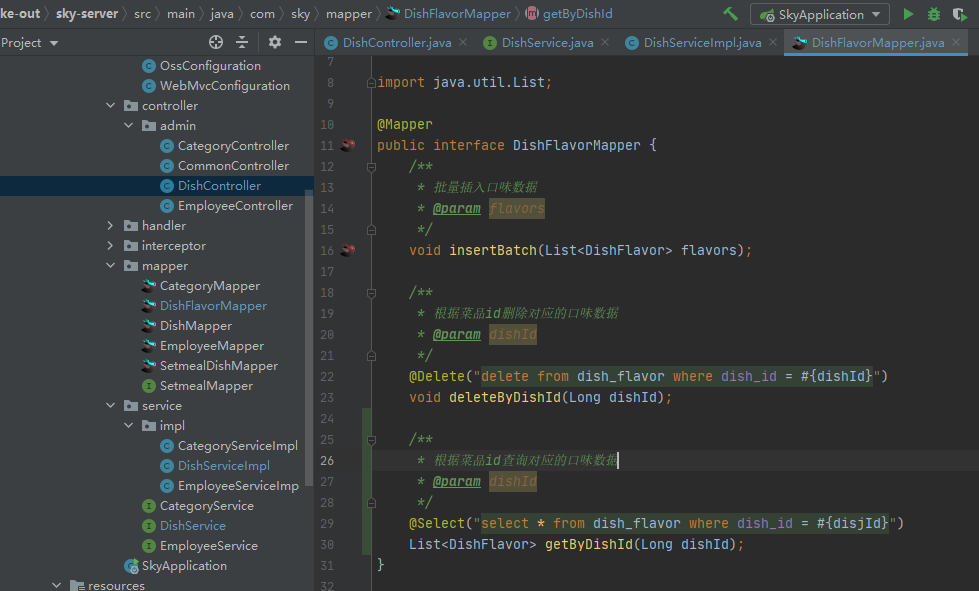Start debugging with the bug icon
This screenshot has height=591, width=979.
pyautogui.click(x=934, y=14)
